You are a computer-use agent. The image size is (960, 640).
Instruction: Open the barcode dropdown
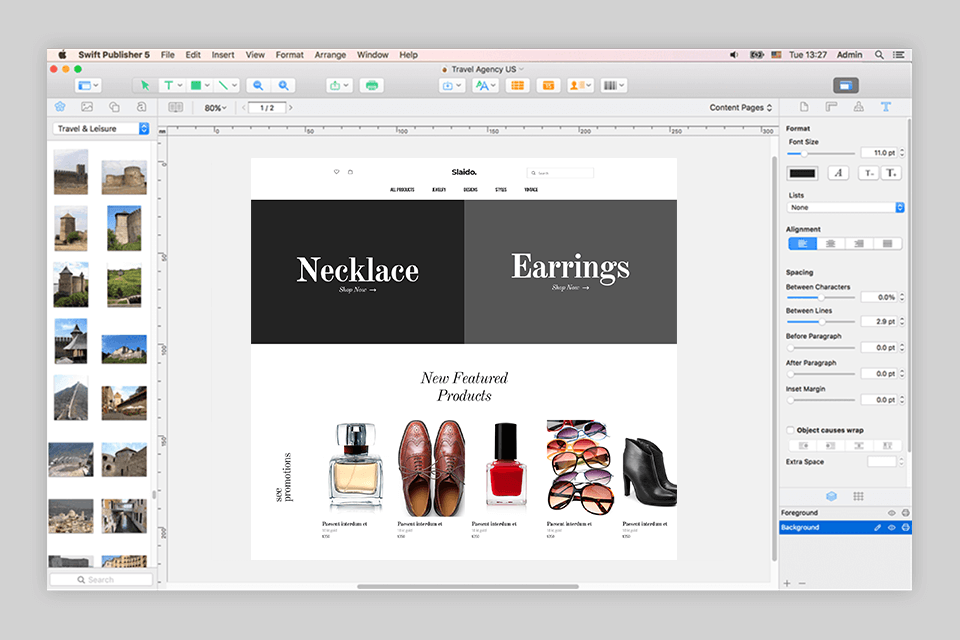coord(613,86)
